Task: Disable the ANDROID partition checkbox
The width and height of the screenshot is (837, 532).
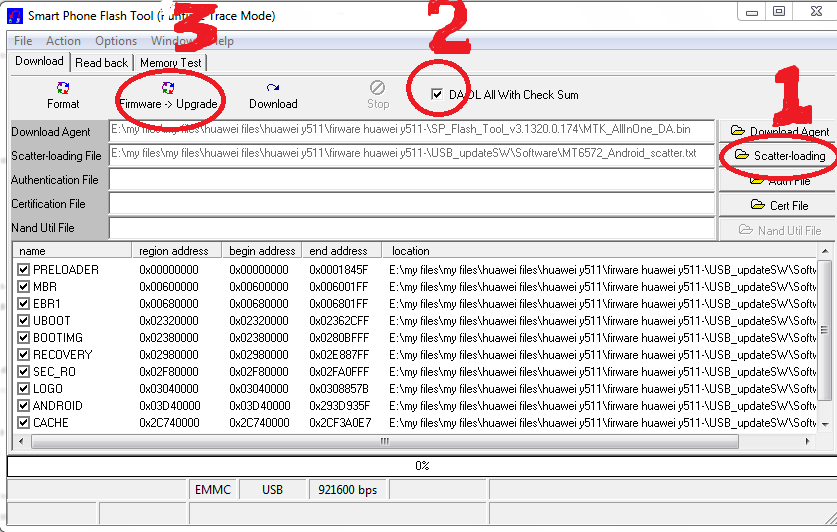Action: tap(24, 406)
